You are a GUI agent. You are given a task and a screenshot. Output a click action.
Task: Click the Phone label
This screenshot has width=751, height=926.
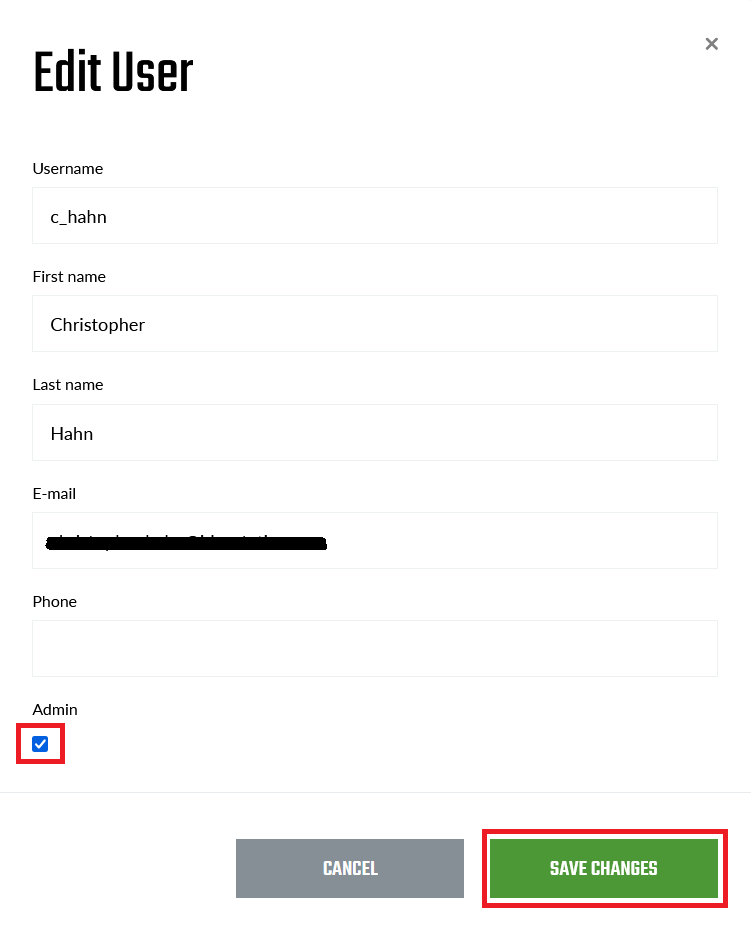click(x=55, y=602)
